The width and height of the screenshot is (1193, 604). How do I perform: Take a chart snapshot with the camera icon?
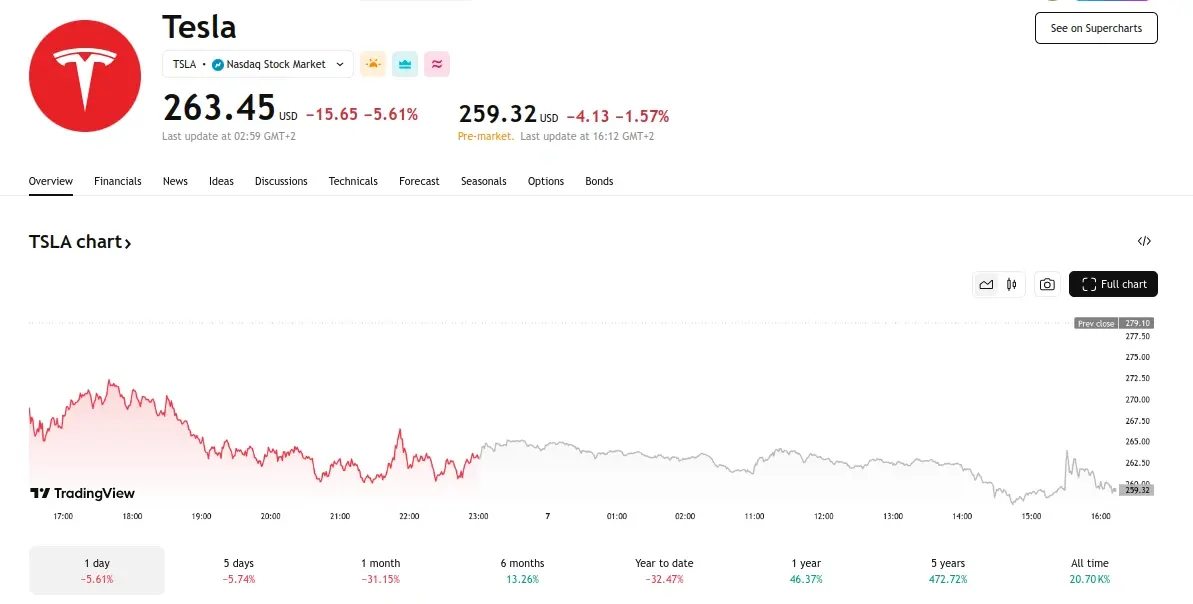[x=1047, y=284]
